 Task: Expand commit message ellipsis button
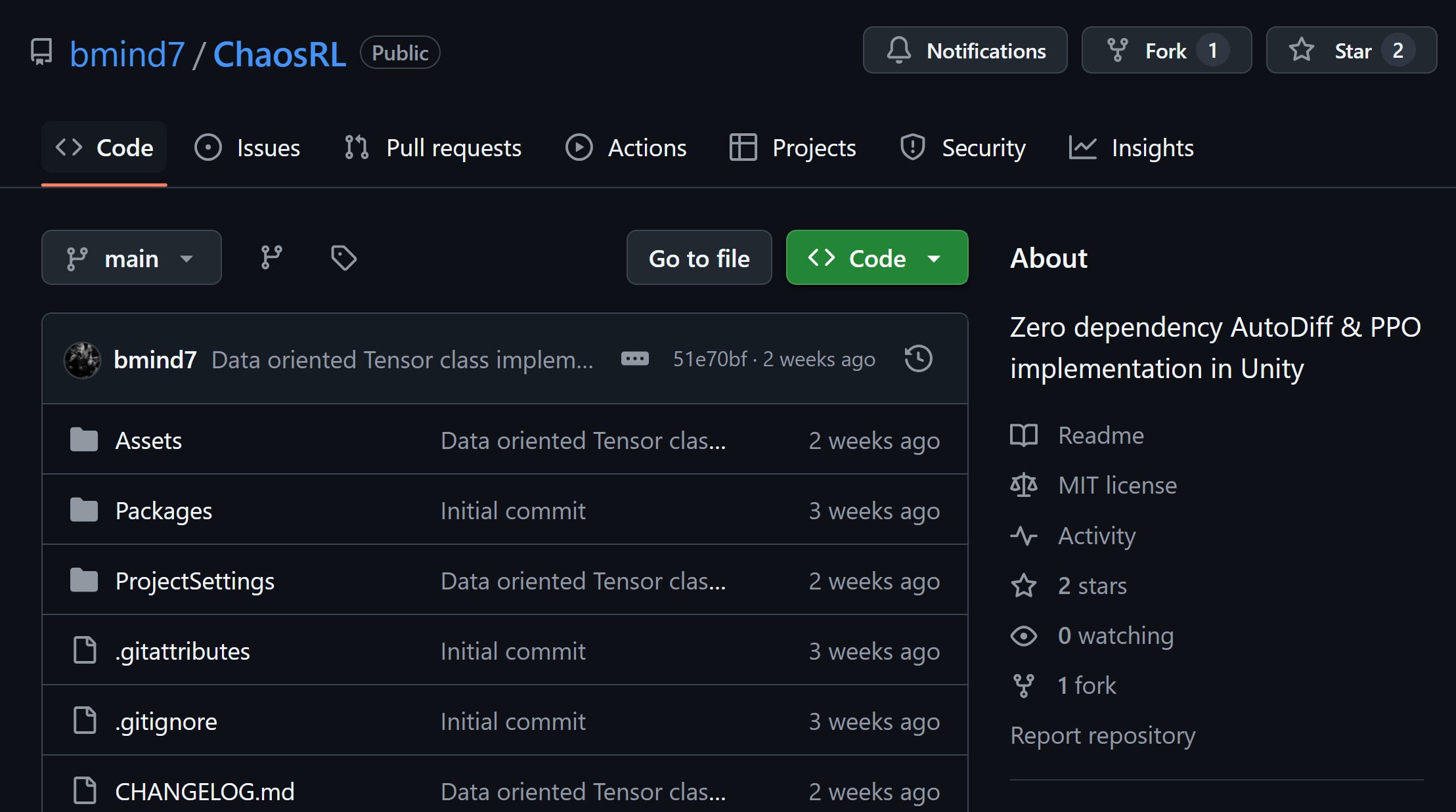634,359
